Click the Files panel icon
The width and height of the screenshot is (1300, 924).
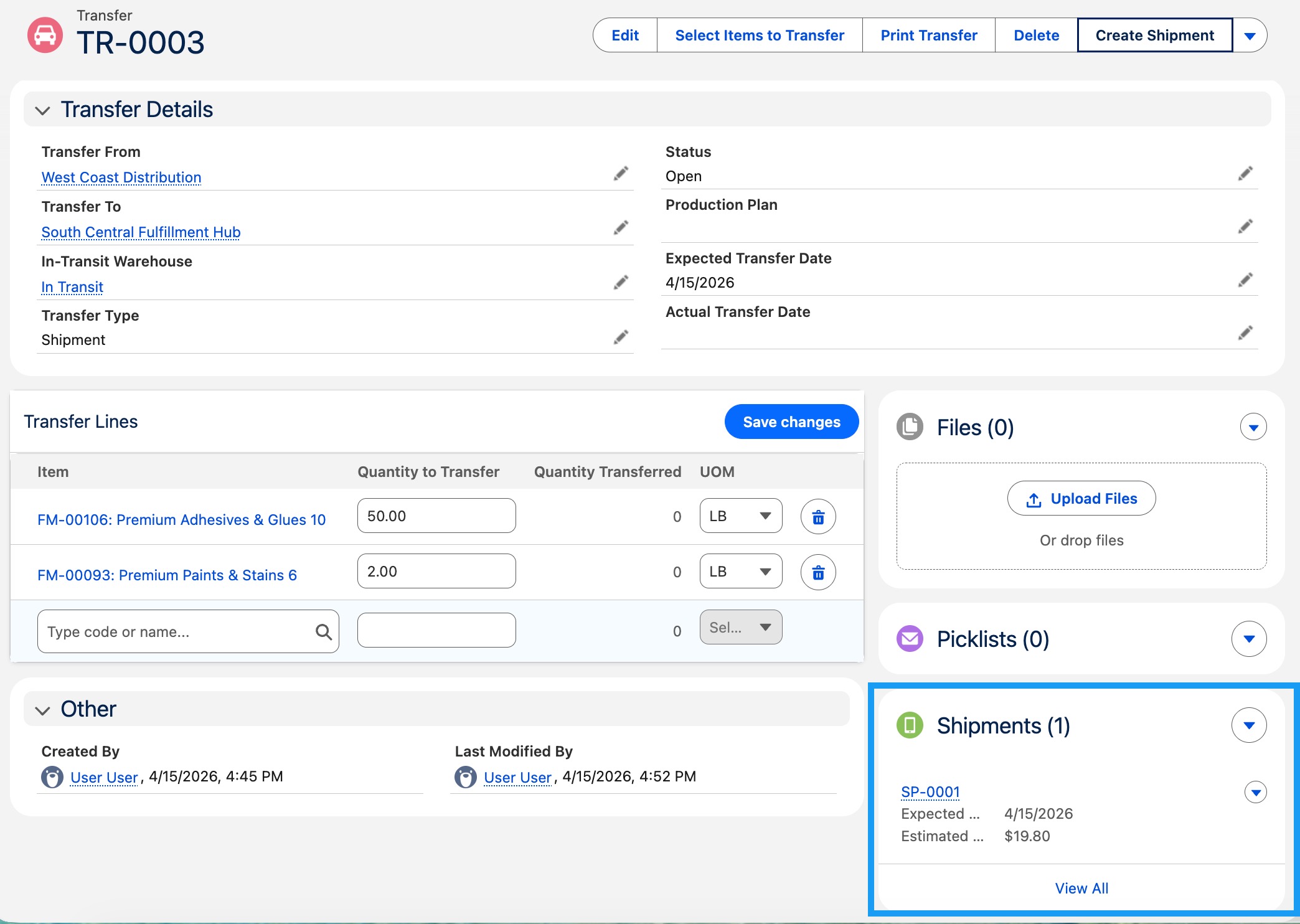coord(910,427)
